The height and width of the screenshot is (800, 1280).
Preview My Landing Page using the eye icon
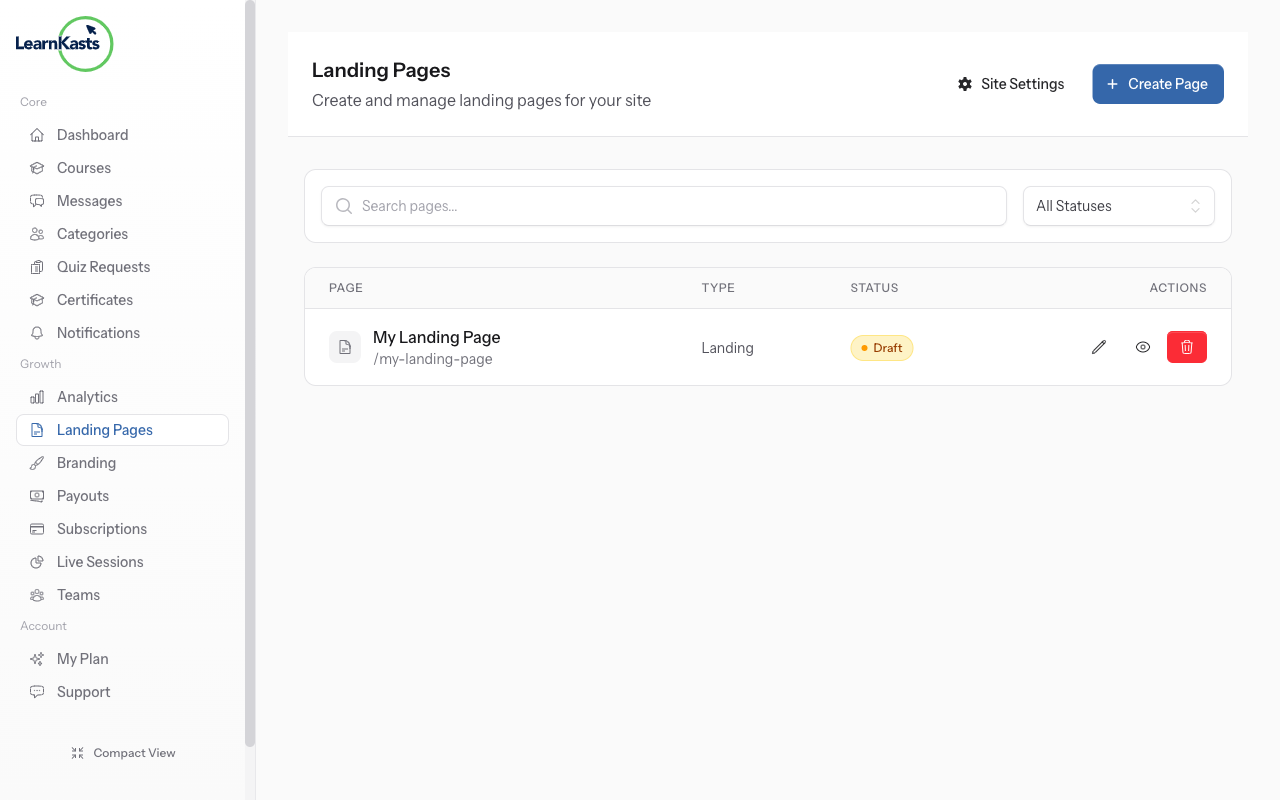tap(1143, 347)
